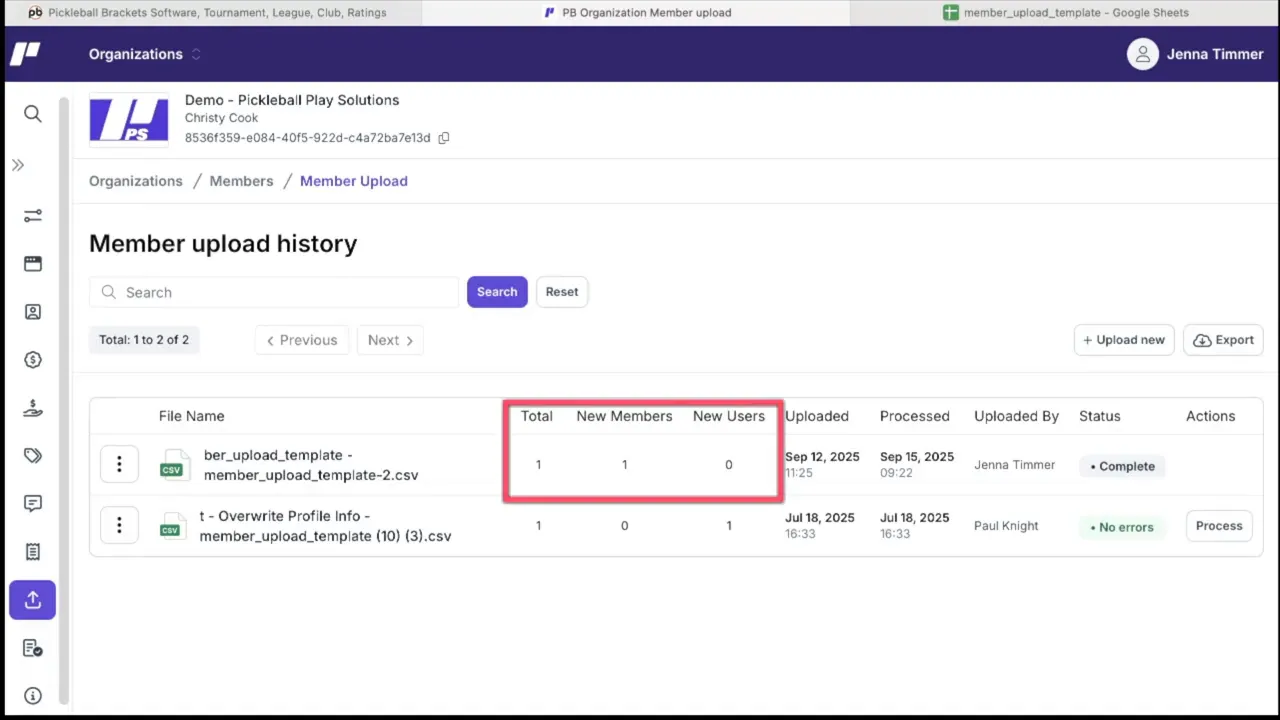Image resolution: width=1280 pixels, height=720 pixels.
Task: Open the actions menu for the Paul Knight upload
Action: 119,525
